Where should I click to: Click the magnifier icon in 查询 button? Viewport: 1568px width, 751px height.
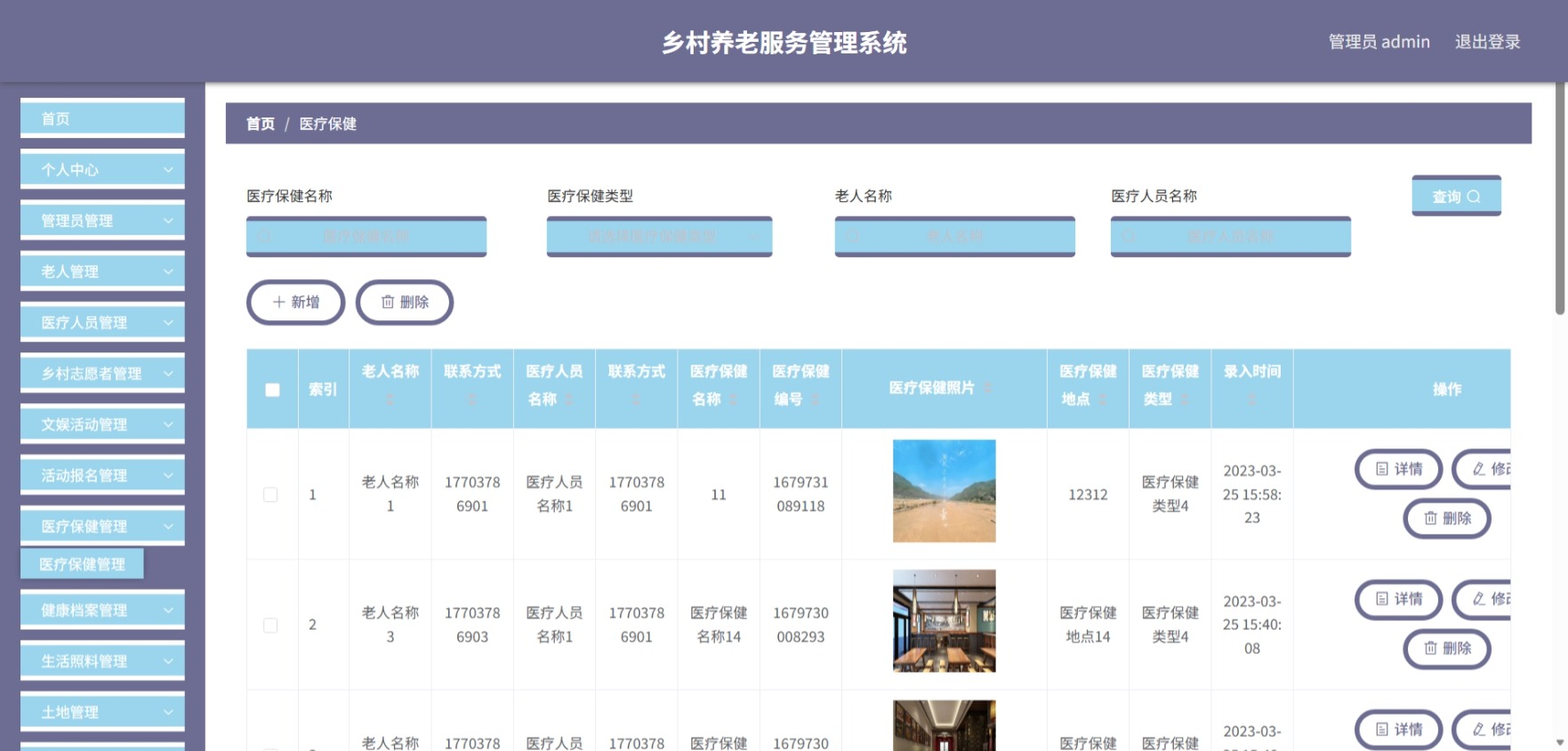pyautogui.click(x=1474, y=197)
